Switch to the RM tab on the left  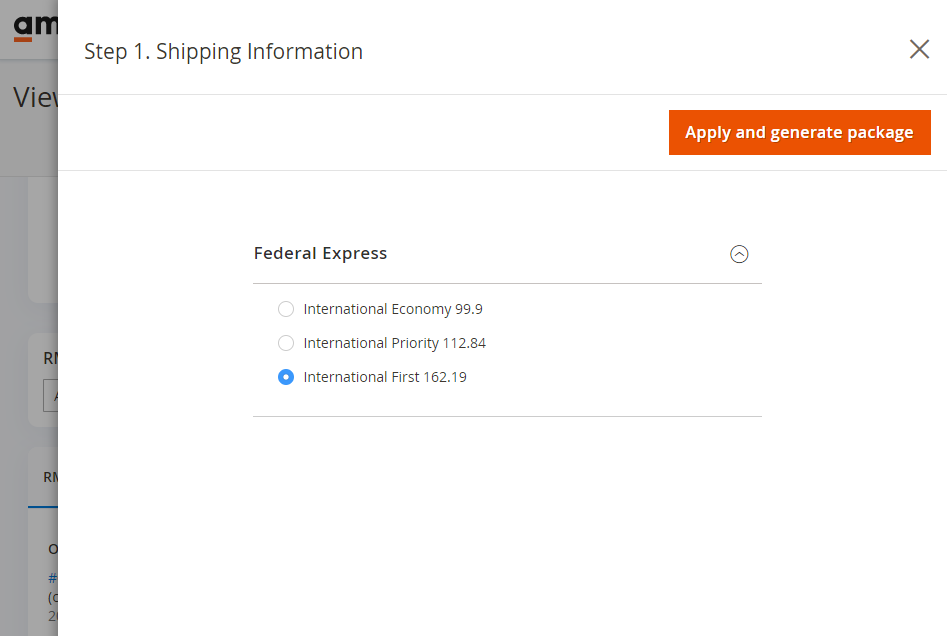point(48,477)
